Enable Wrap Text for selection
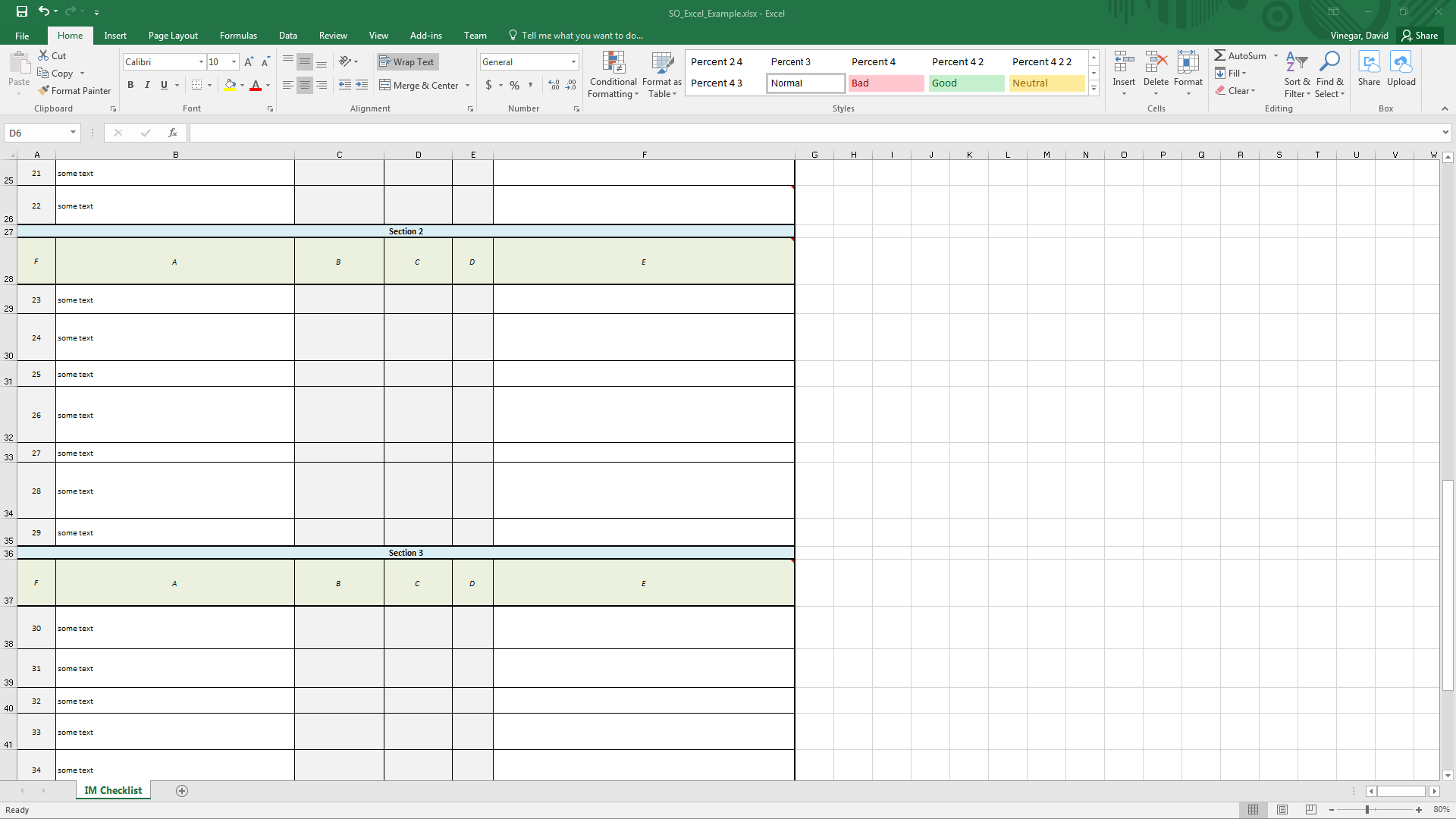 [407, 61]
